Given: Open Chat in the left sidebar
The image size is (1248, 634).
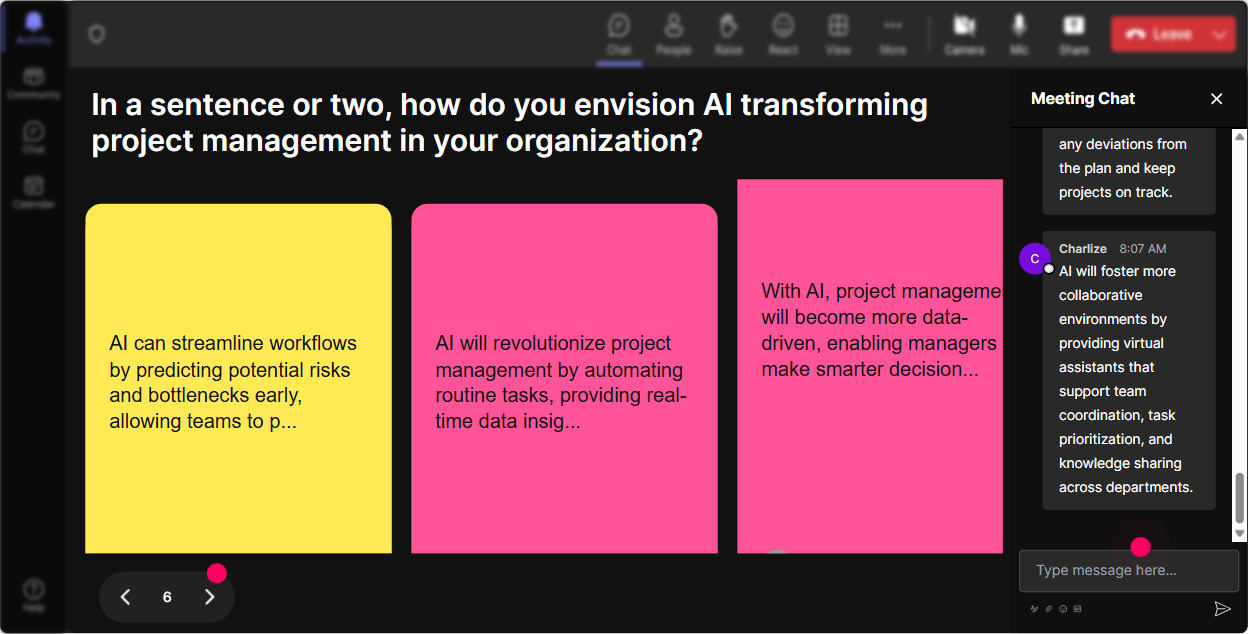Looking at the screenshot, I should click(34, 137).
